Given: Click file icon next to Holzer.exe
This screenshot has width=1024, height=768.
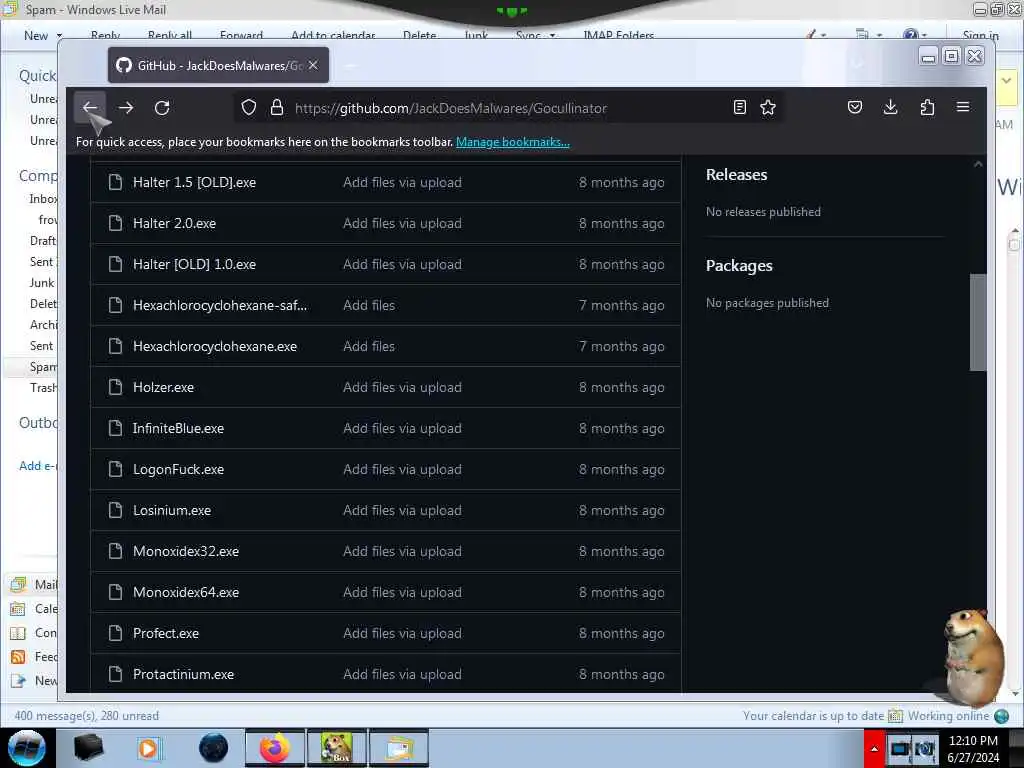Looking at the screenshot, I should coord(116,387).
